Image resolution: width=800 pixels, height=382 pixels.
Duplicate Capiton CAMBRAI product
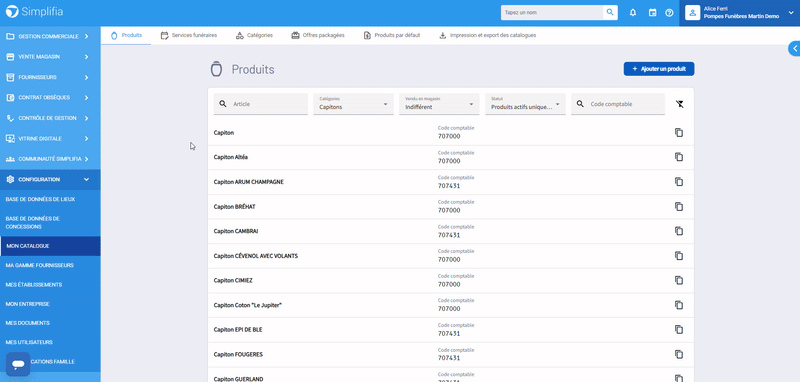click(x=679, y=231)
